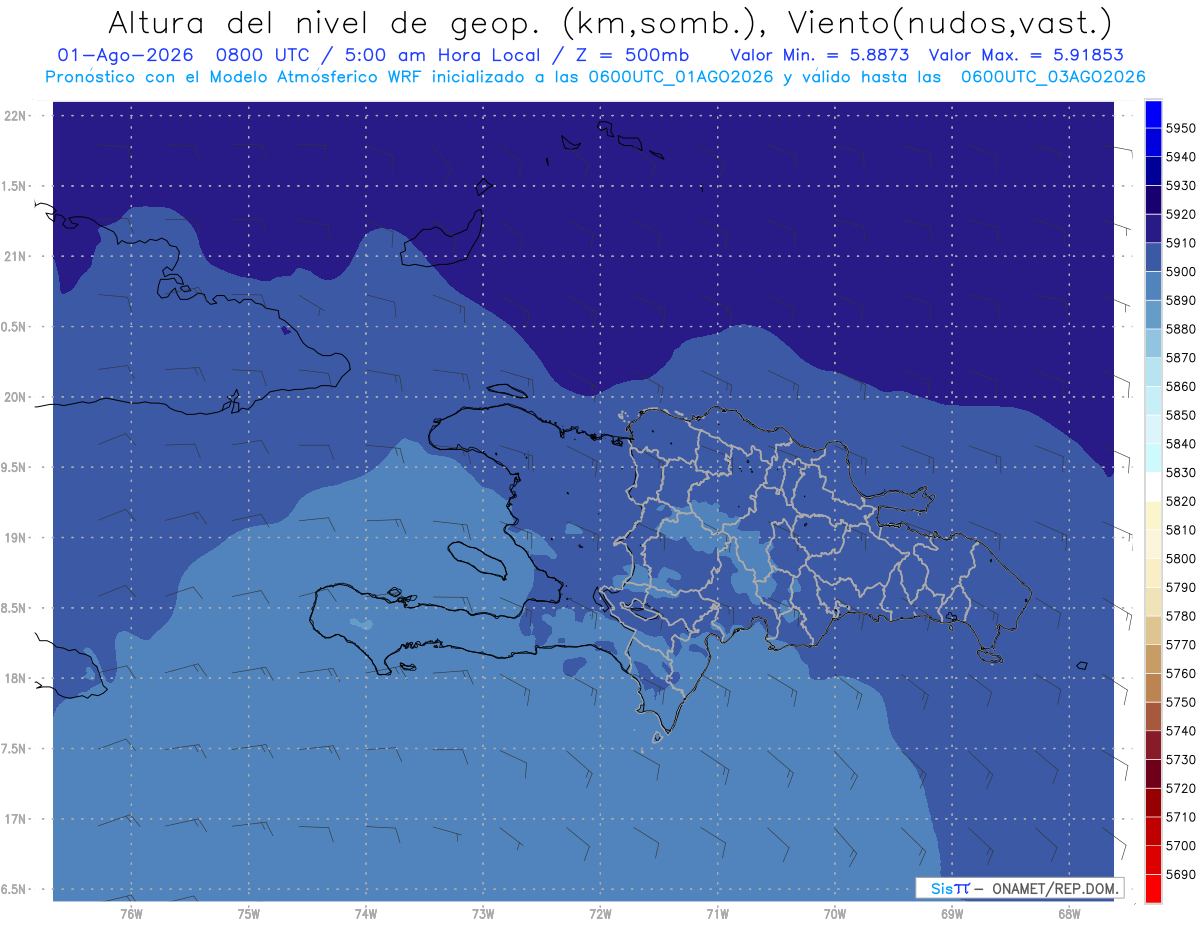The image size is (1200, 927).
Task: Click the '19N' latitude label
Action: pyautogui.click(x=16, y=538)
